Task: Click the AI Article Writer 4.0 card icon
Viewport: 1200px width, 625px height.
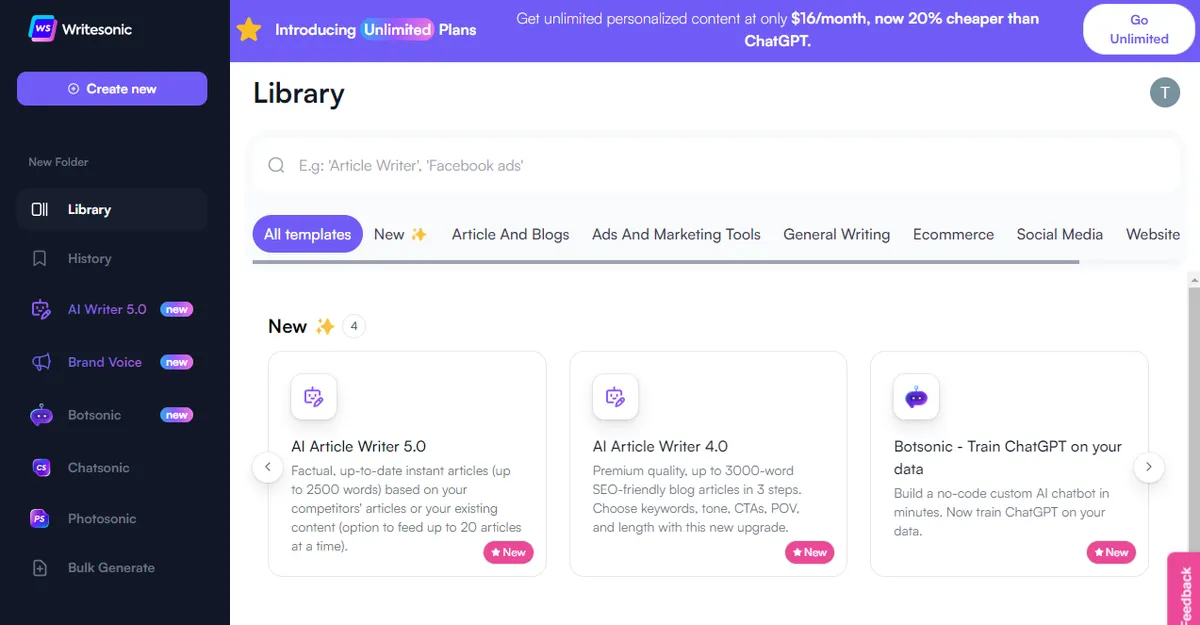Action: 615,397
